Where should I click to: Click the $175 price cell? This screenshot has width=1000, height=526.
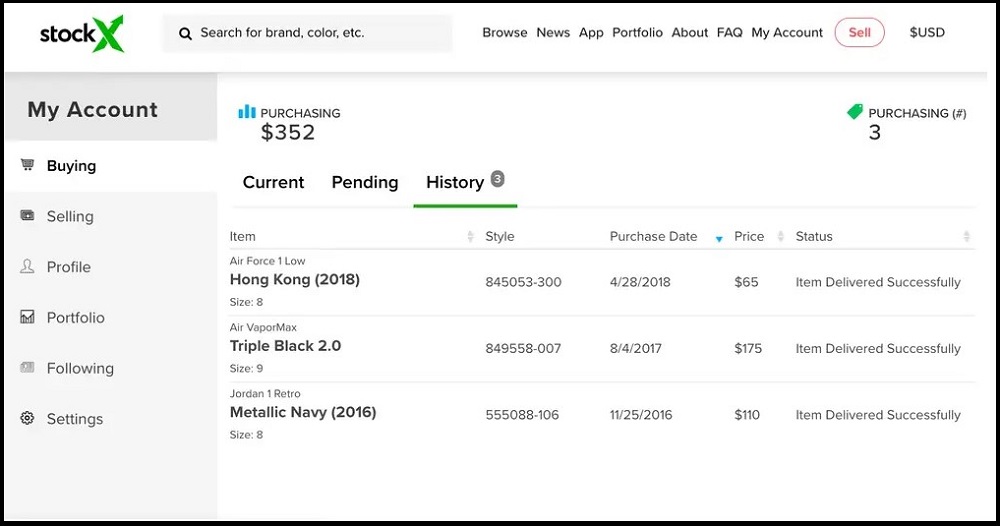[748, 349]
